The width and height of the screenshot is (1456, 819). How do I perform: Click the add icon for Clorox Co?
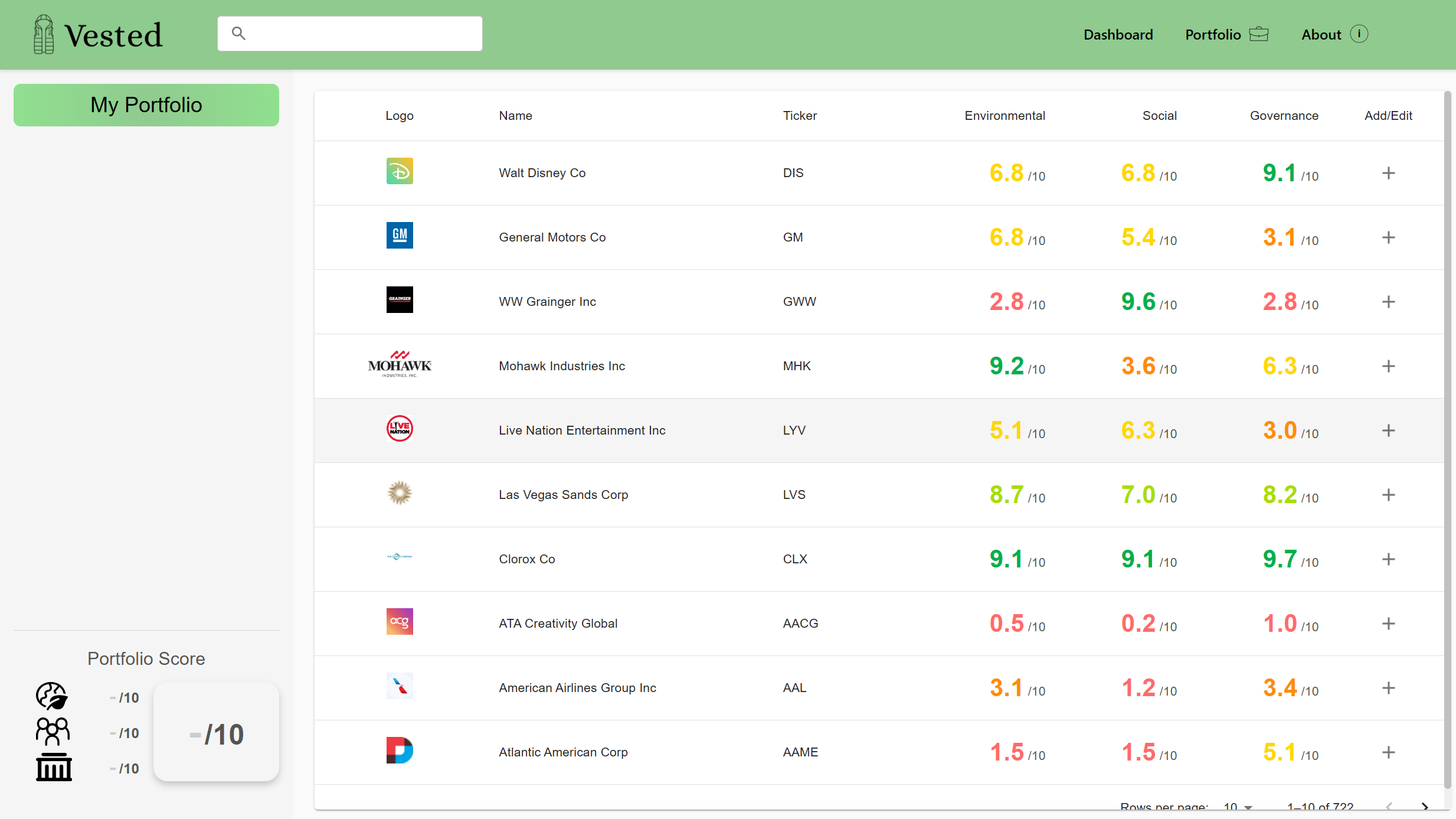pos(1388,559)
